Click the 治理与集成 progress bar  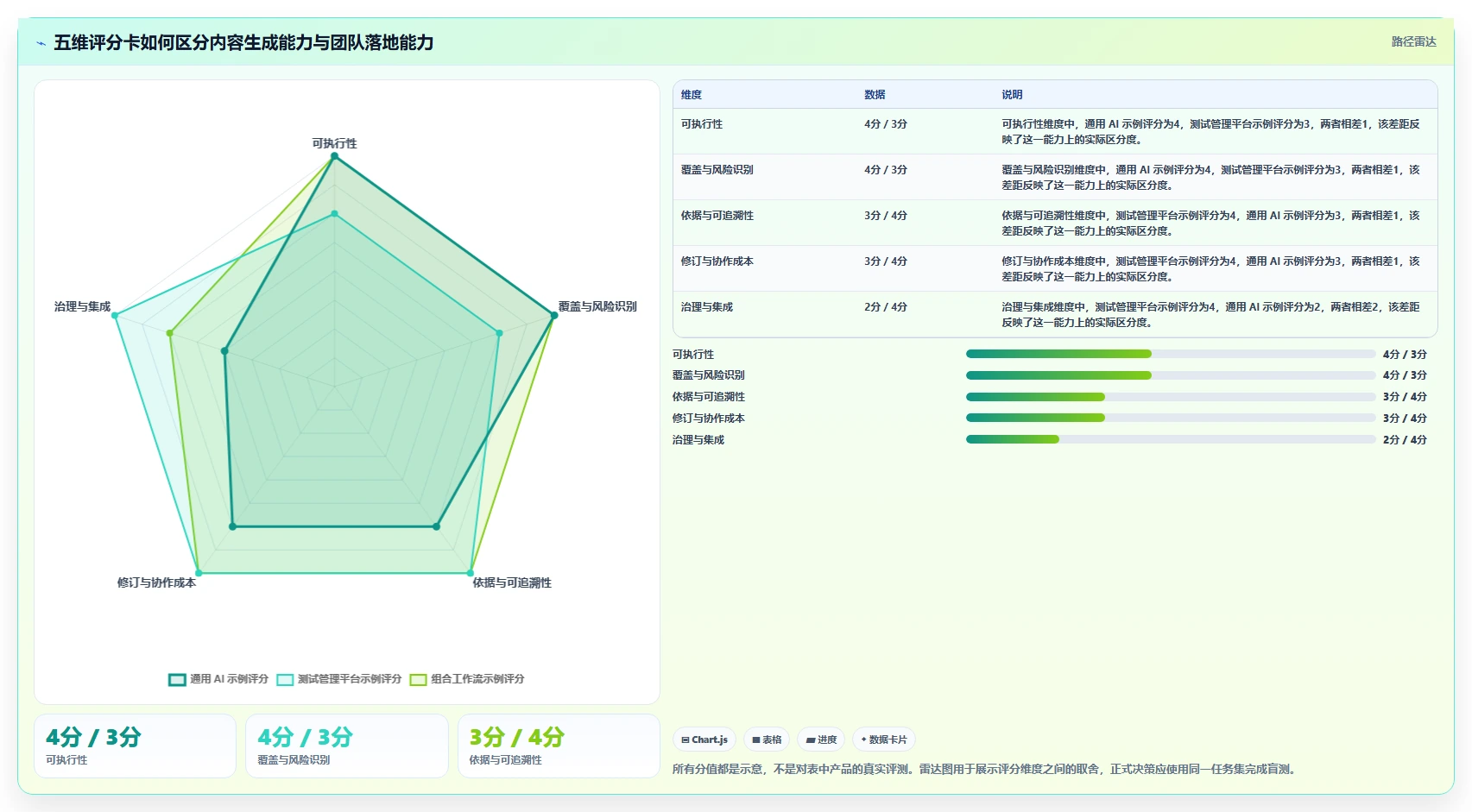point(1171,439)
